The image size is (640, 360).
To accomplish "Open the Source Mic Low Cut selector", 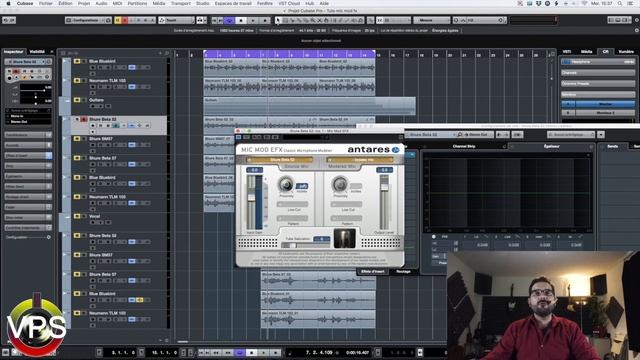I will click(x=293, y=204).
